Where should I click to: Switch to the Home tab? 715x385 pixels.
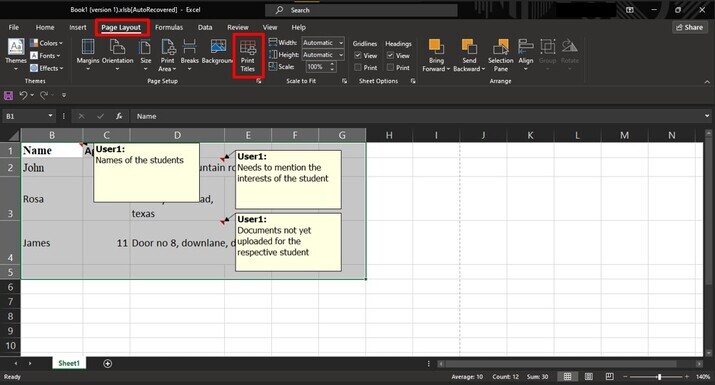pos(45,27)
